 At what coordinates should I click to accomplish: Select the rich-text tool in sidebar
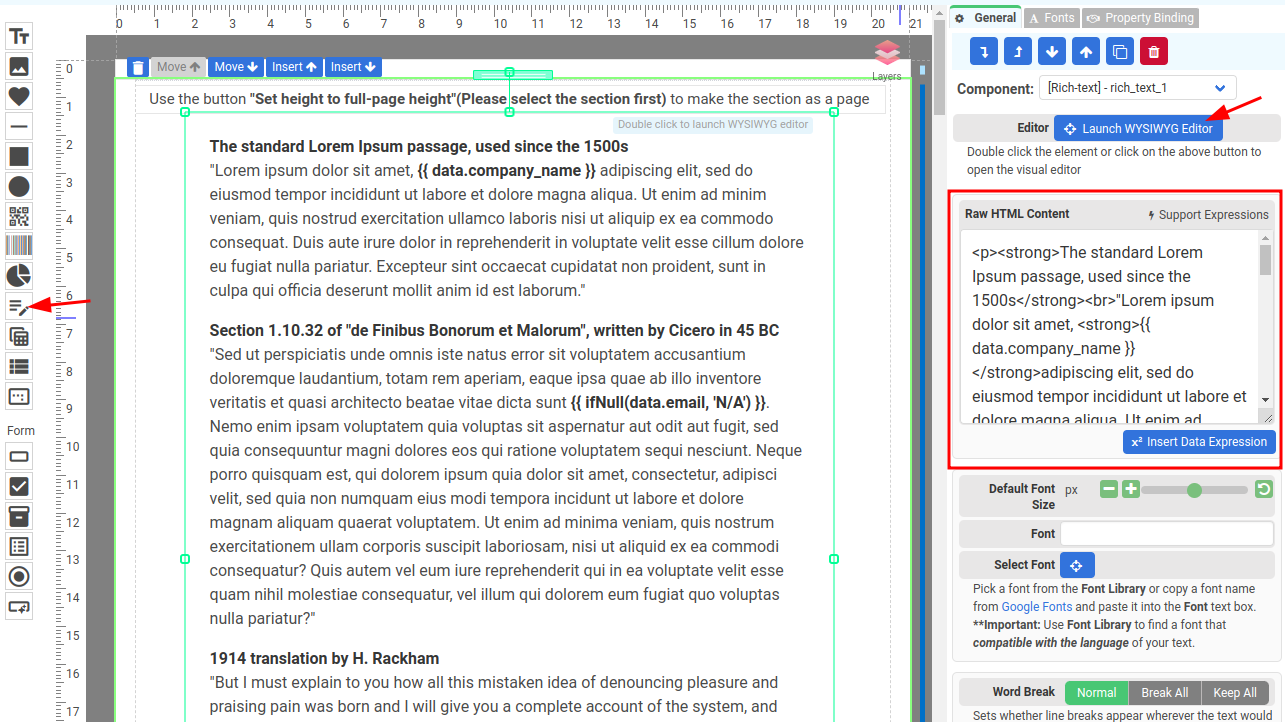click(19, 306)
